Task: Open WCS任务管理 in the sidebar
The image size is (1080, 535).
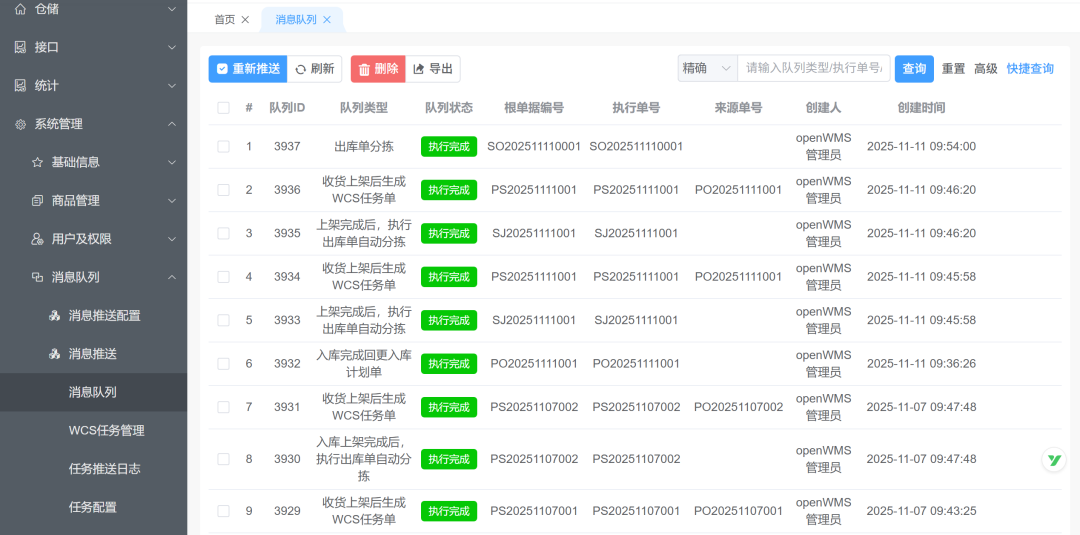Action: pyautogui.click(x=106, y=431)
